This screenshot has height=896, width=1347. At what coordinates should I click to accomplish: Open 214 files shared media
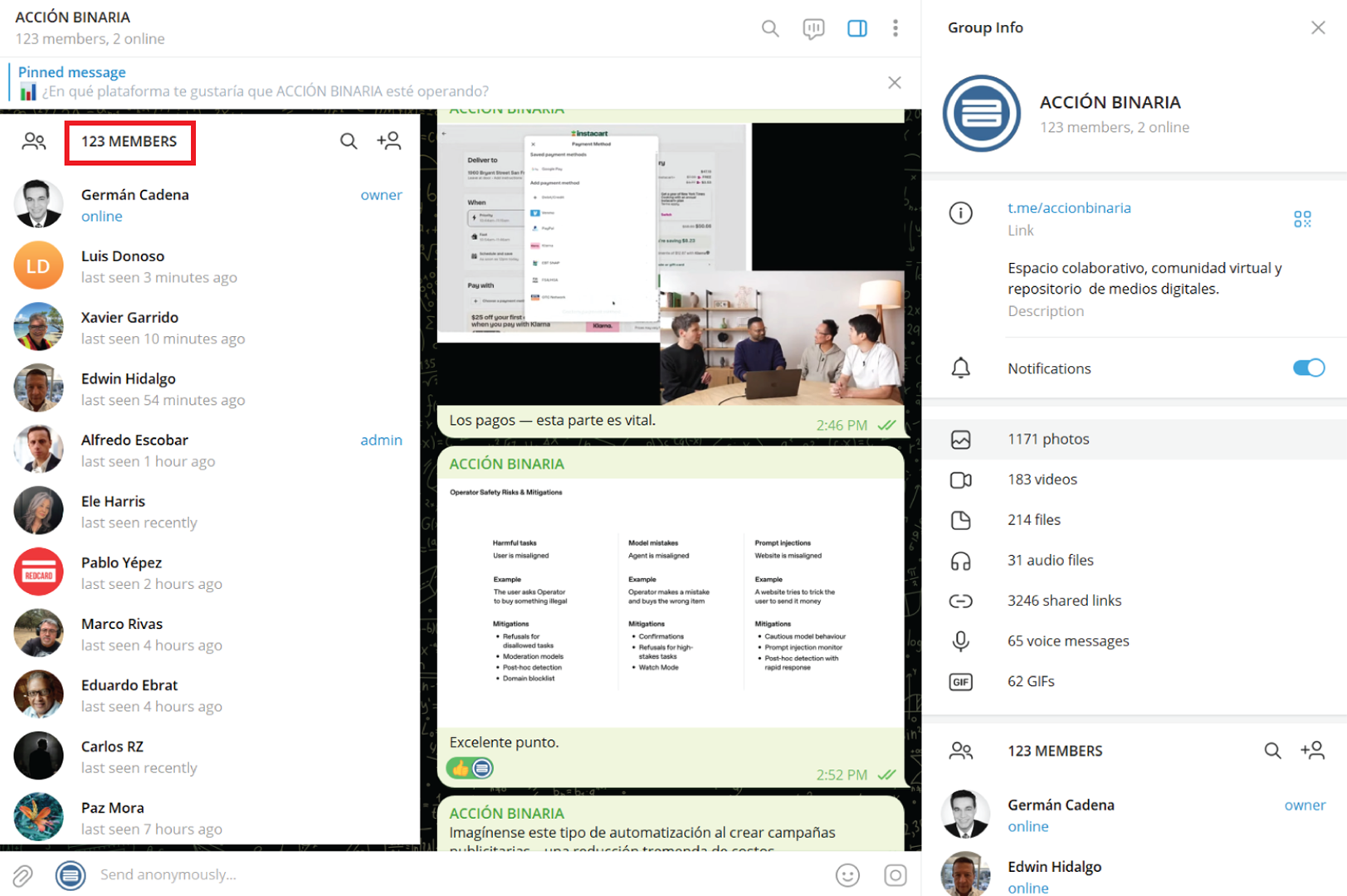tap(1135, 520)
